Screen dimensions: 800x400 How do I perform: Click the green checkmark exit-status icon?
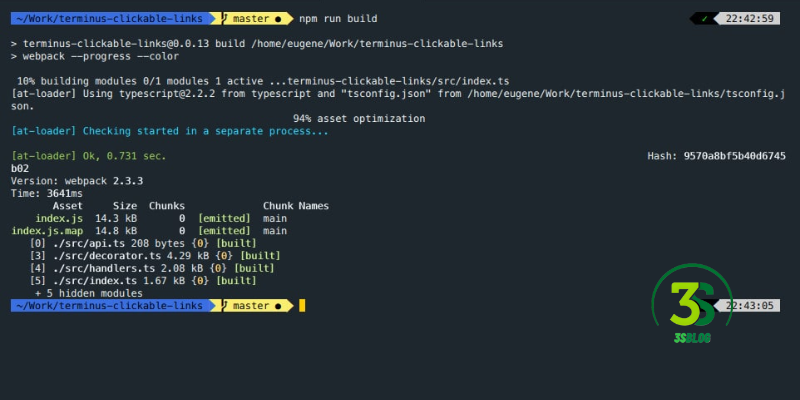pos(705,19)
